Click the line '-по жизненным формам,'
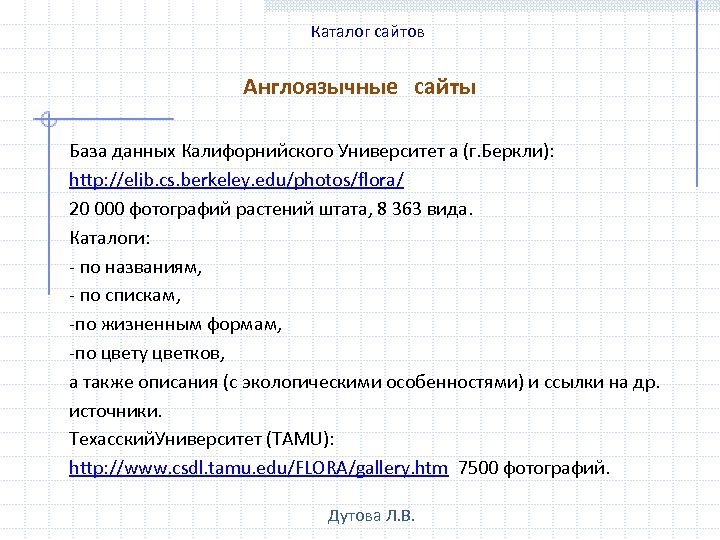 (x=175, y=325)
